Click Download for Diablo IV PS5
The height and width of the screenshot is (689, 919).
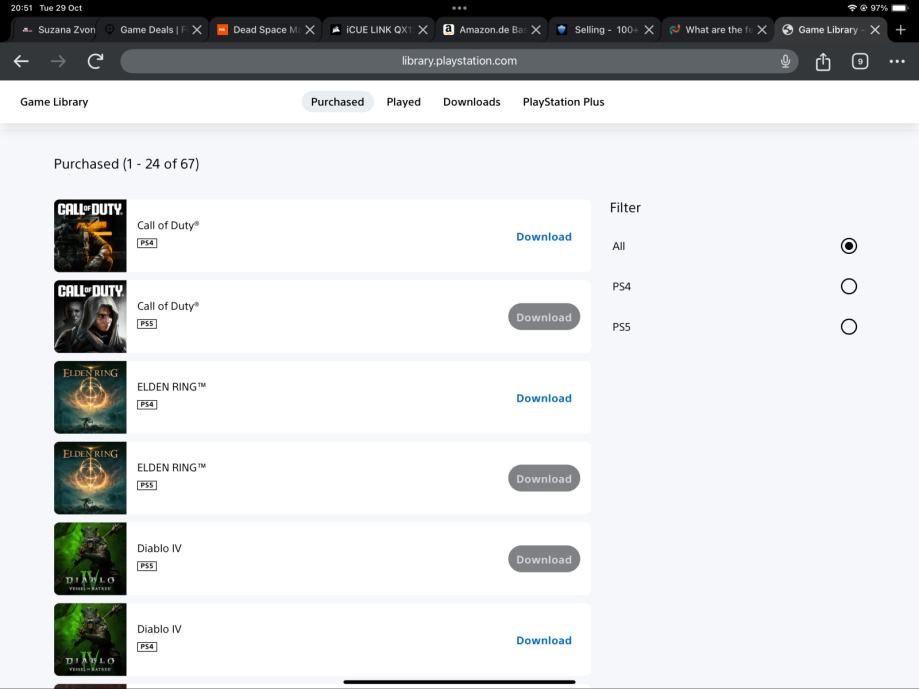544,560
